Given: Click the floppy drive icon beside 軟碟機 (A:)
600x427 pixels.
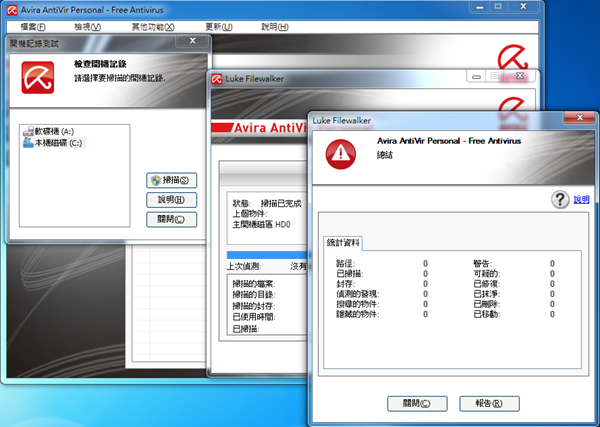Looking at the screenshot, I should click(28, 132).
